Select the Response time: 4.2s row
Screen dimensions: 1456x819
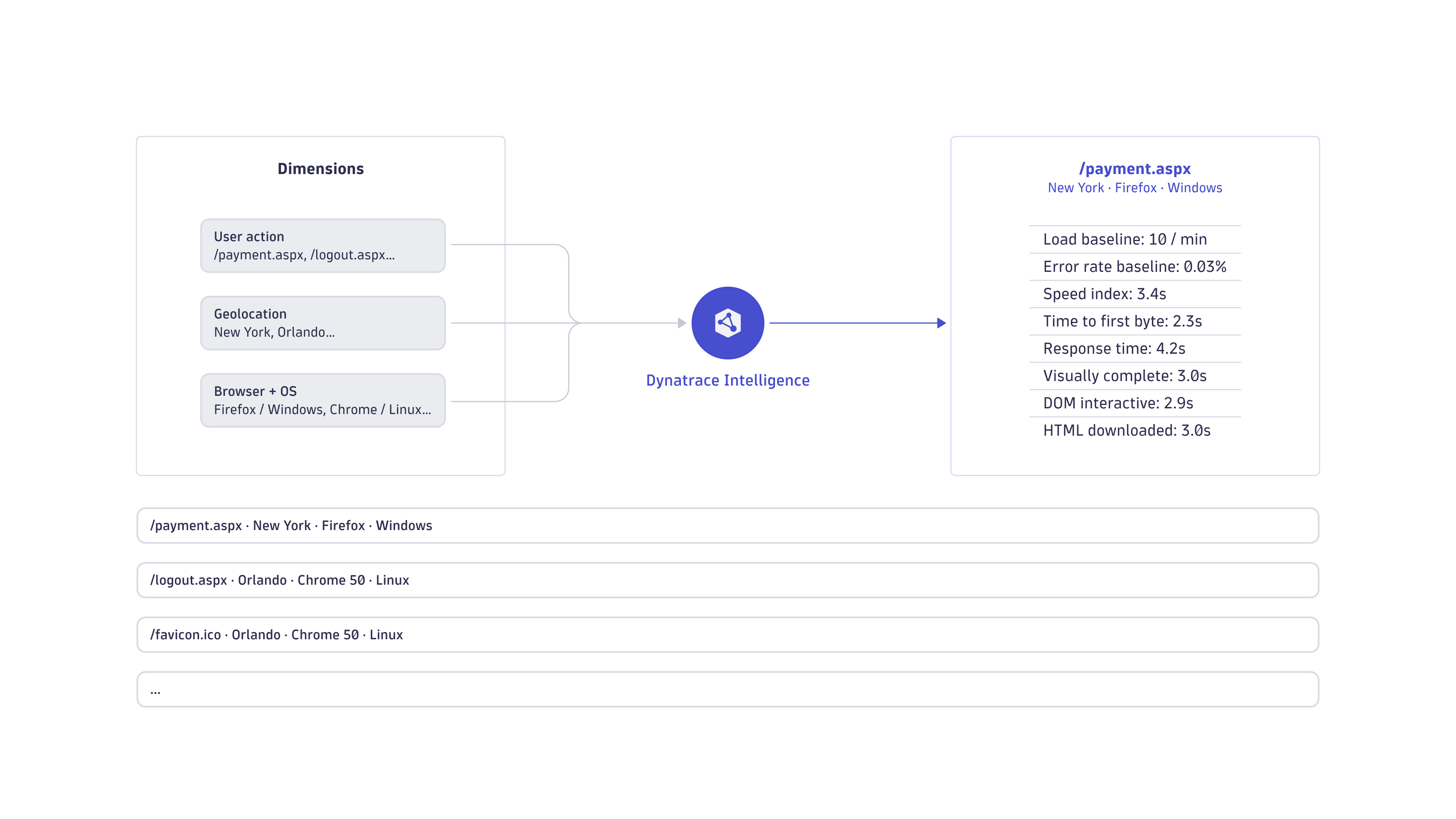click(x=1134, y=349)
